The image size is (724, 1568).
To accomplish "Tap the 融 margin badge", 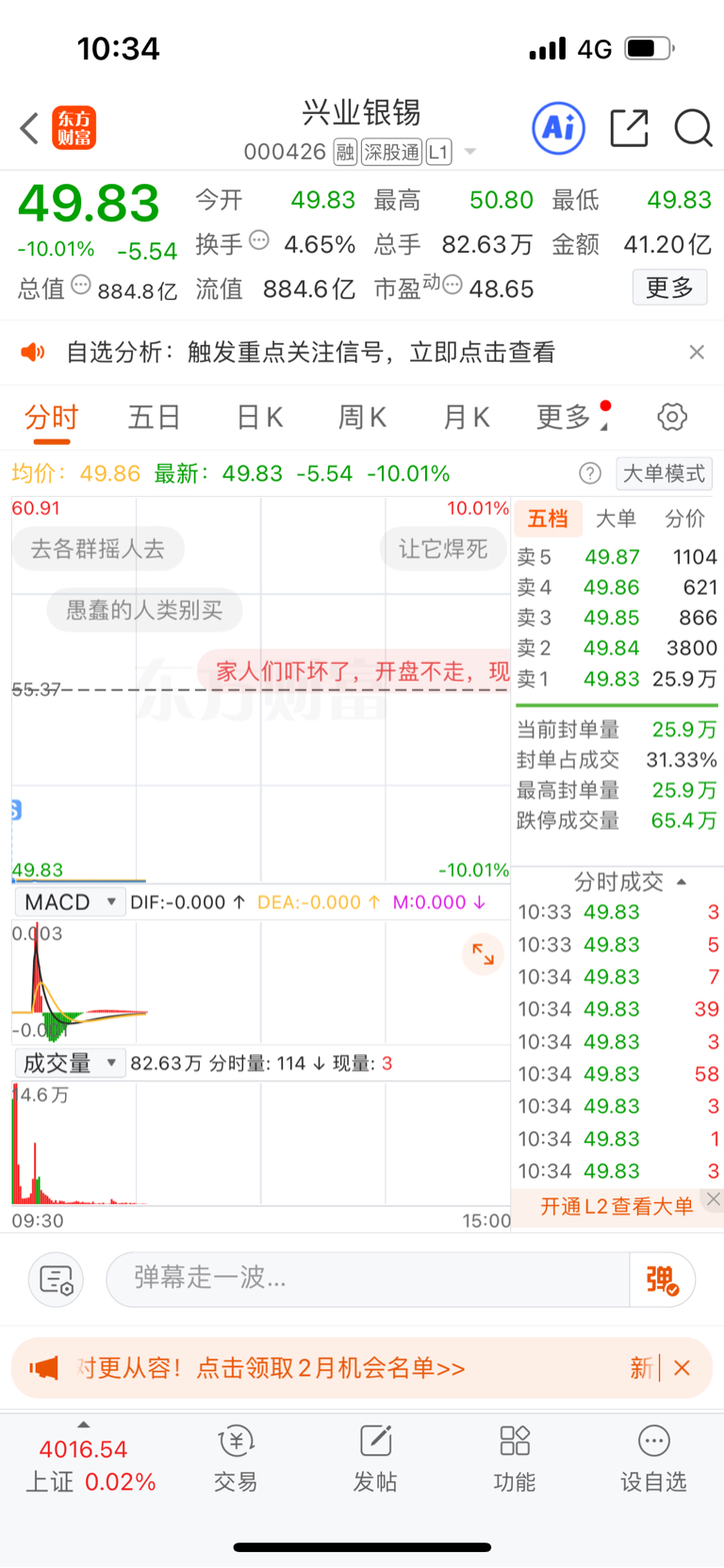I will coord(345,152).
